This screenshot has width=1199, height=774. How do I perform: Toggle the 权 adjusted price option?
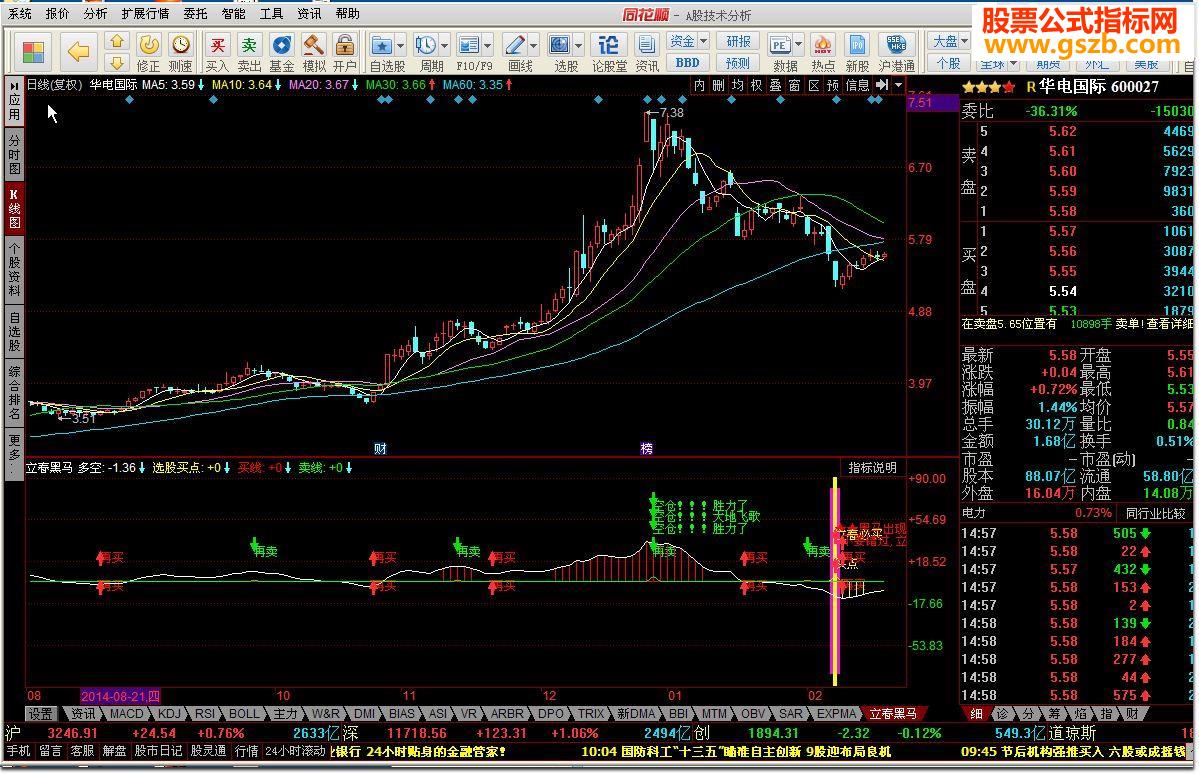click(756, 85)
